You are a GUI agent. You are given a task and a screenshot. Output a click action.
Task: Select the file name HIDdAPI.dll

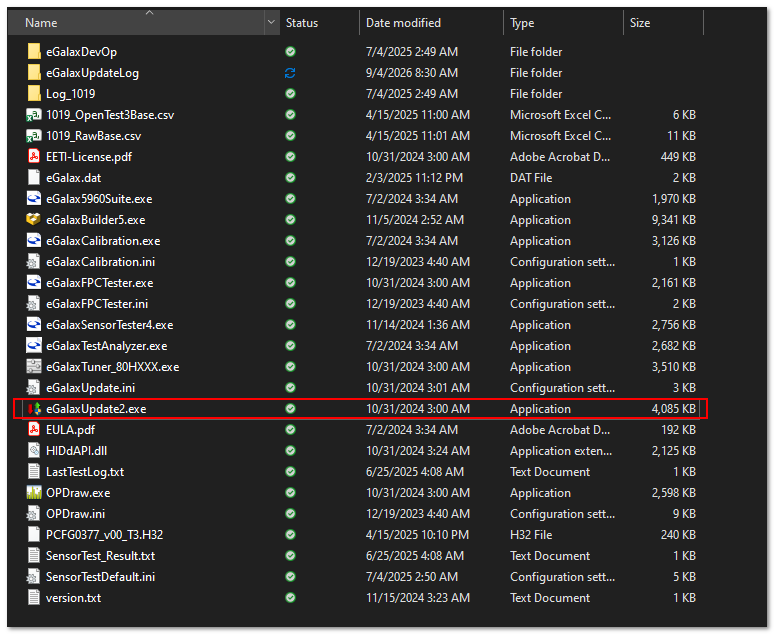pos(77,451)
